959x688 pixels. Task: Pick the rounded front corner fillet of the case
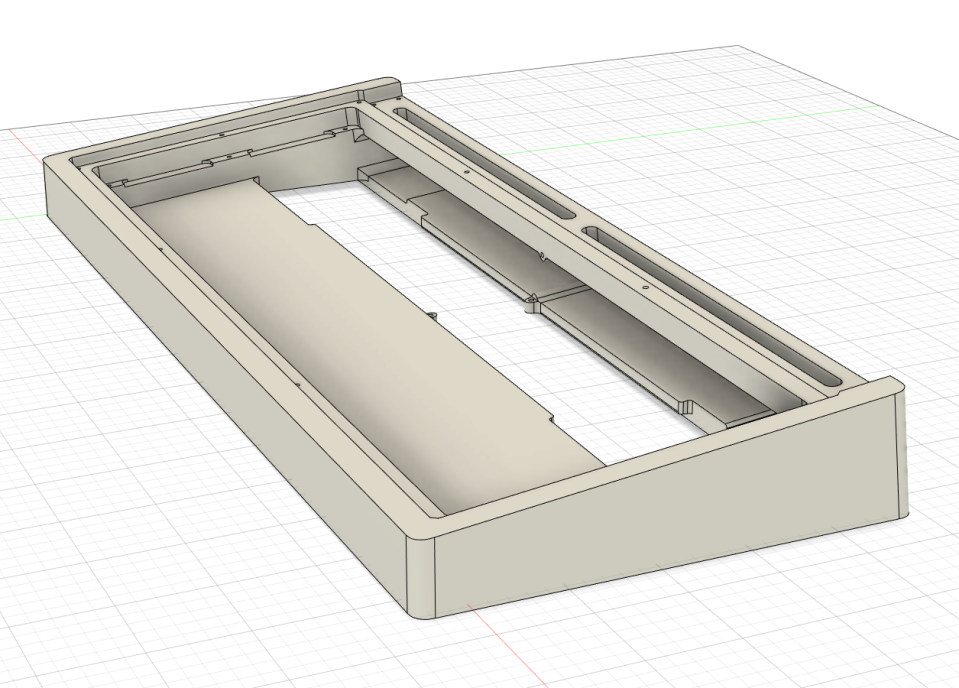pyautogui.click(x=421, y=577)
